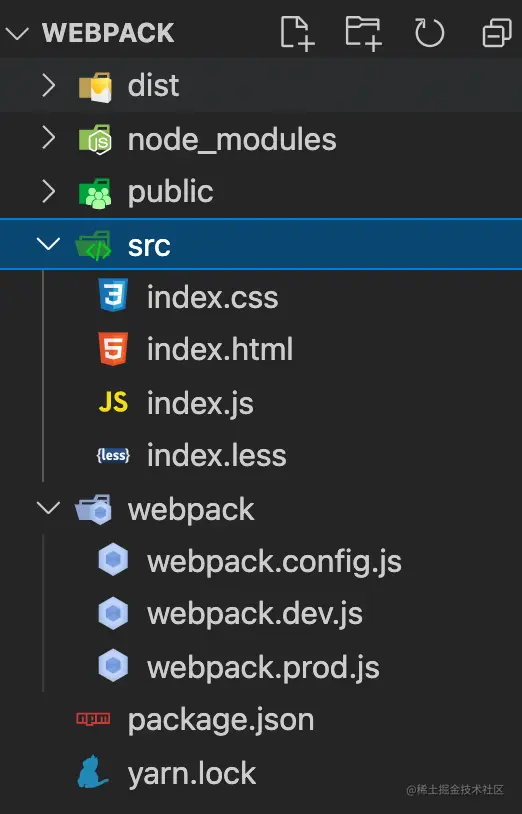Select the WEBPACK section title
Image resolution: width=522 pixels, height=814 pixels.
point(108,33)
